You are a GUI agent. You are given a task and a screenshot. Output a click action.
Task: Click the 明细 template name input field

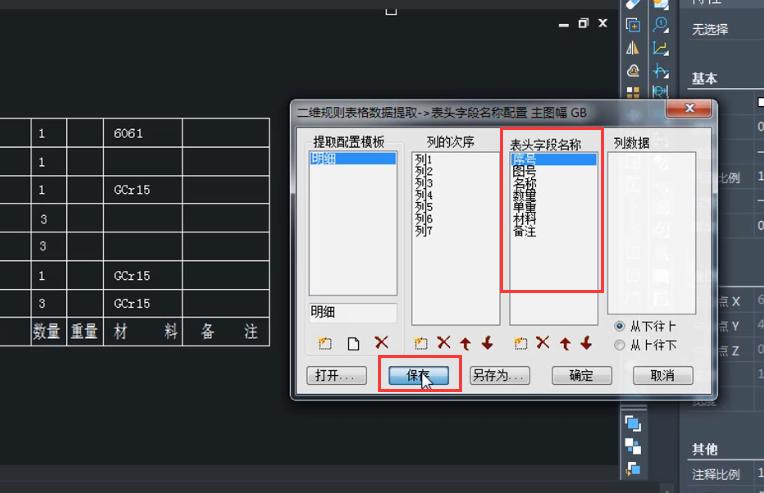coord(353,312)
